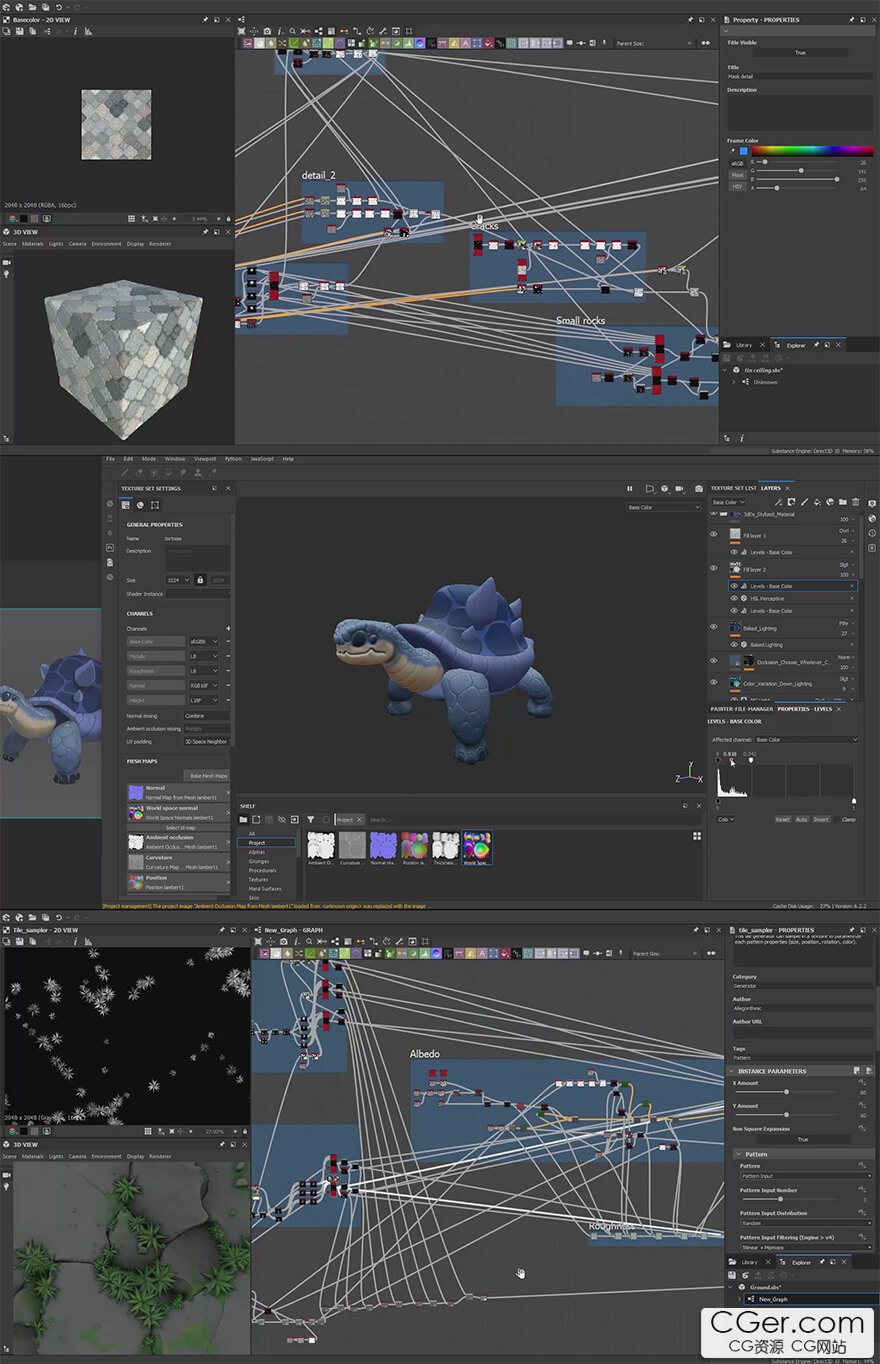
Task: Toggle eye of Baked Lighting effect
Action: 734,645
